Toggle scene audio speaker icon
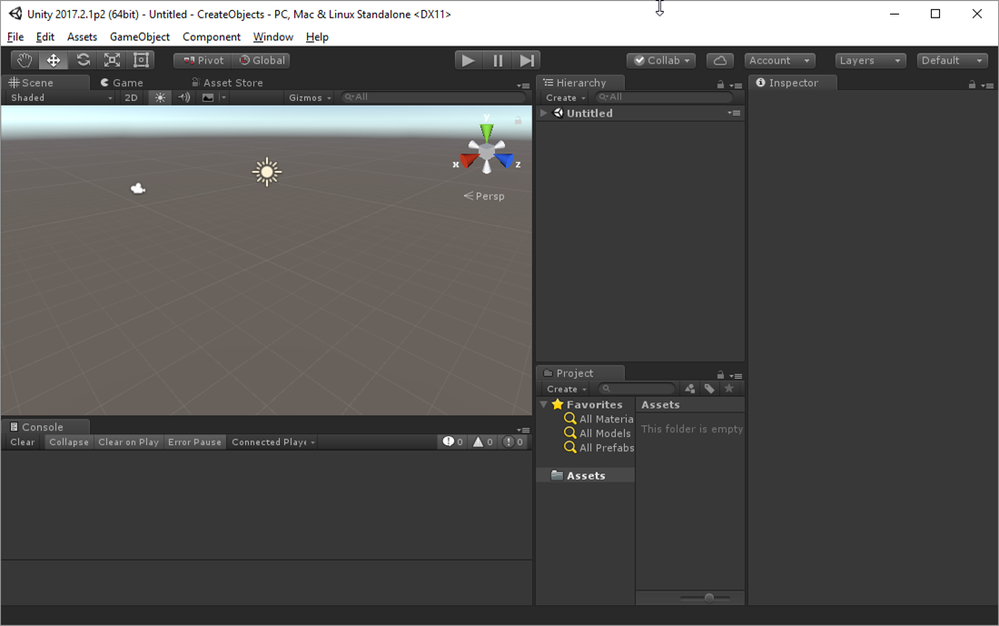Image resolution: width=999 pixels, height=626 pixels. coord(184,97)
